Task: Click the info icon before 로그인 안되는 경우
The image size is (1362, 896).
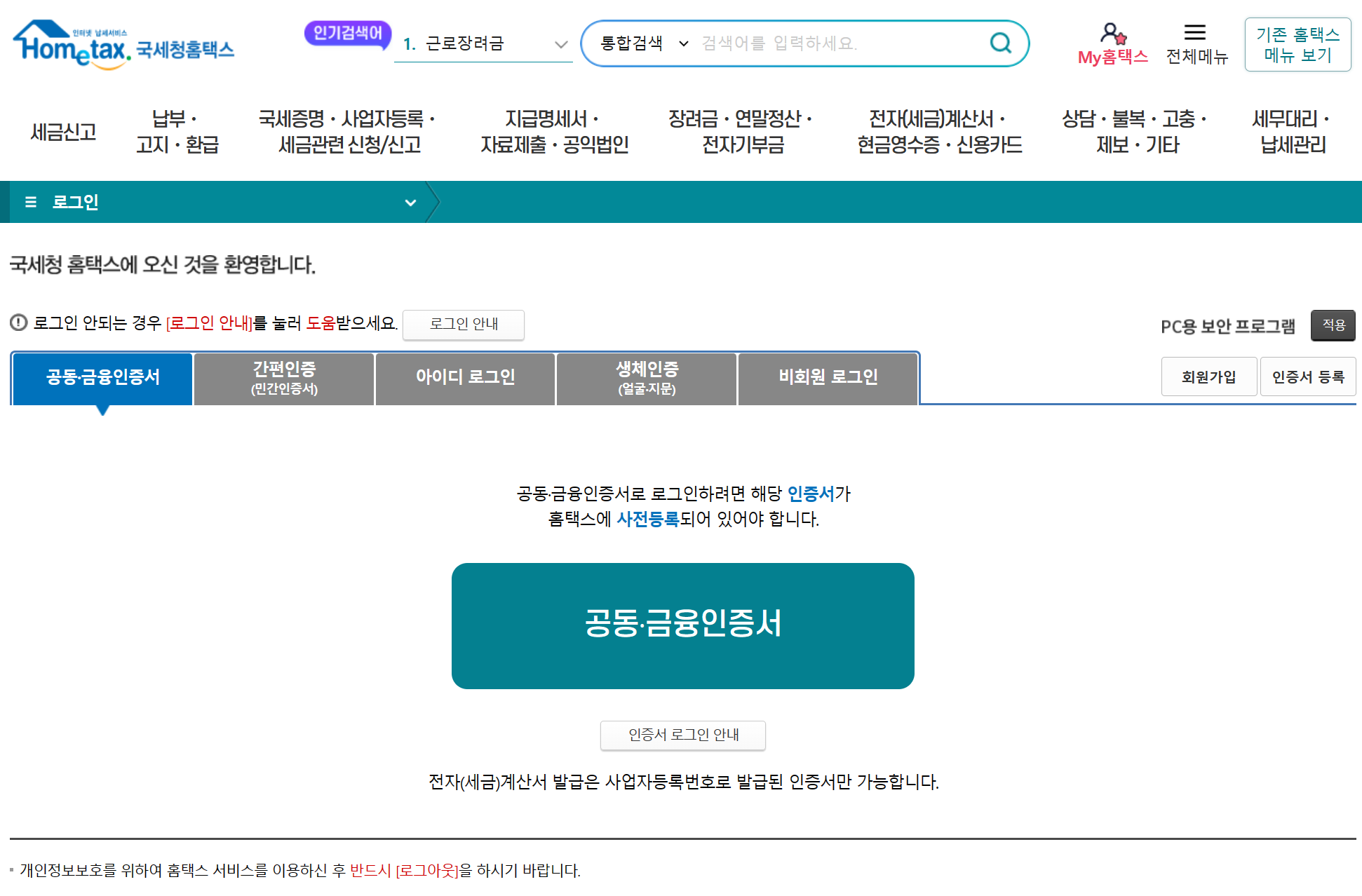Action: [x=18, y=323]
